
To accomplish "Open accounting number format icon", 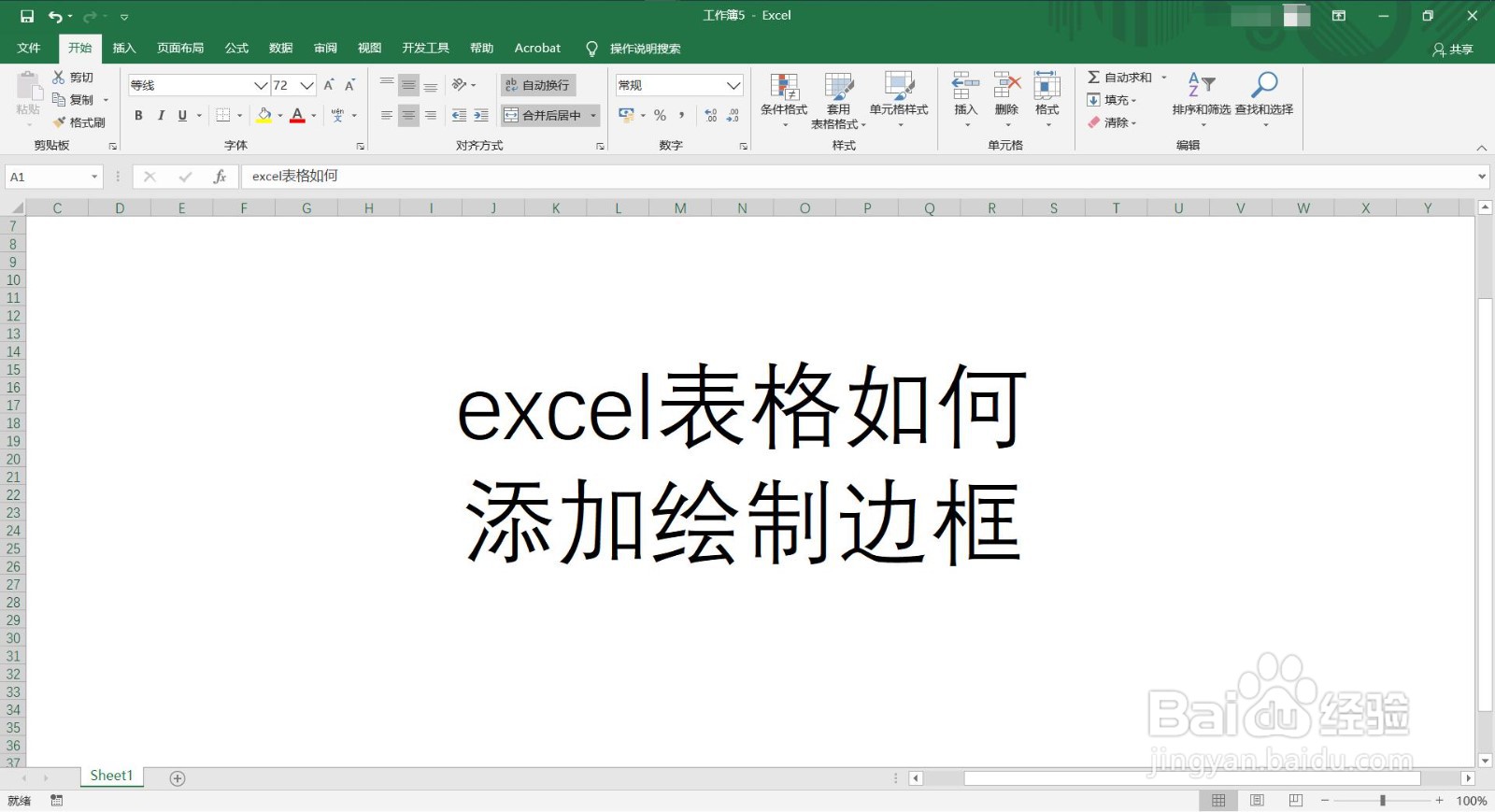I will [626, 115].
